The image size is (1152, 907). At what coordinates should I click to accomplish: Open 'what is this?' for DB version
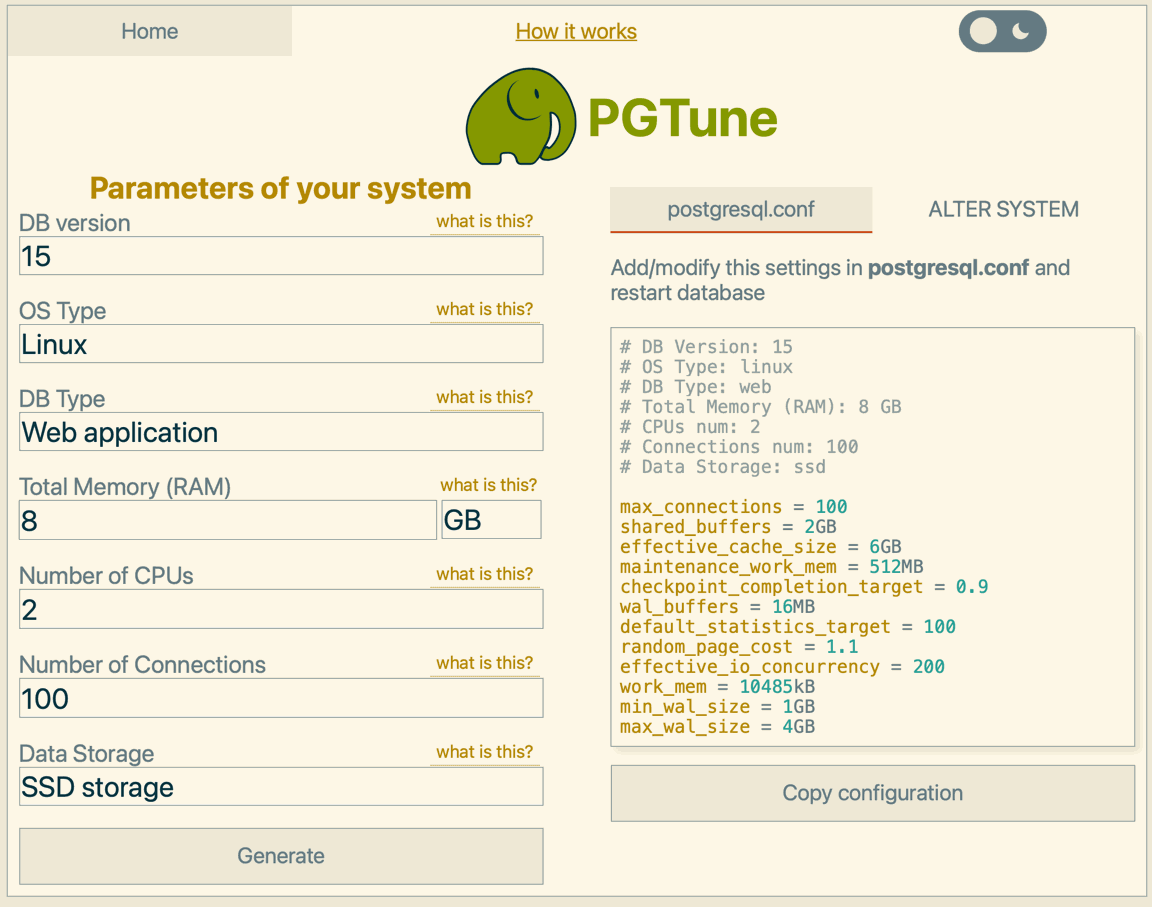tap(484, 222)
